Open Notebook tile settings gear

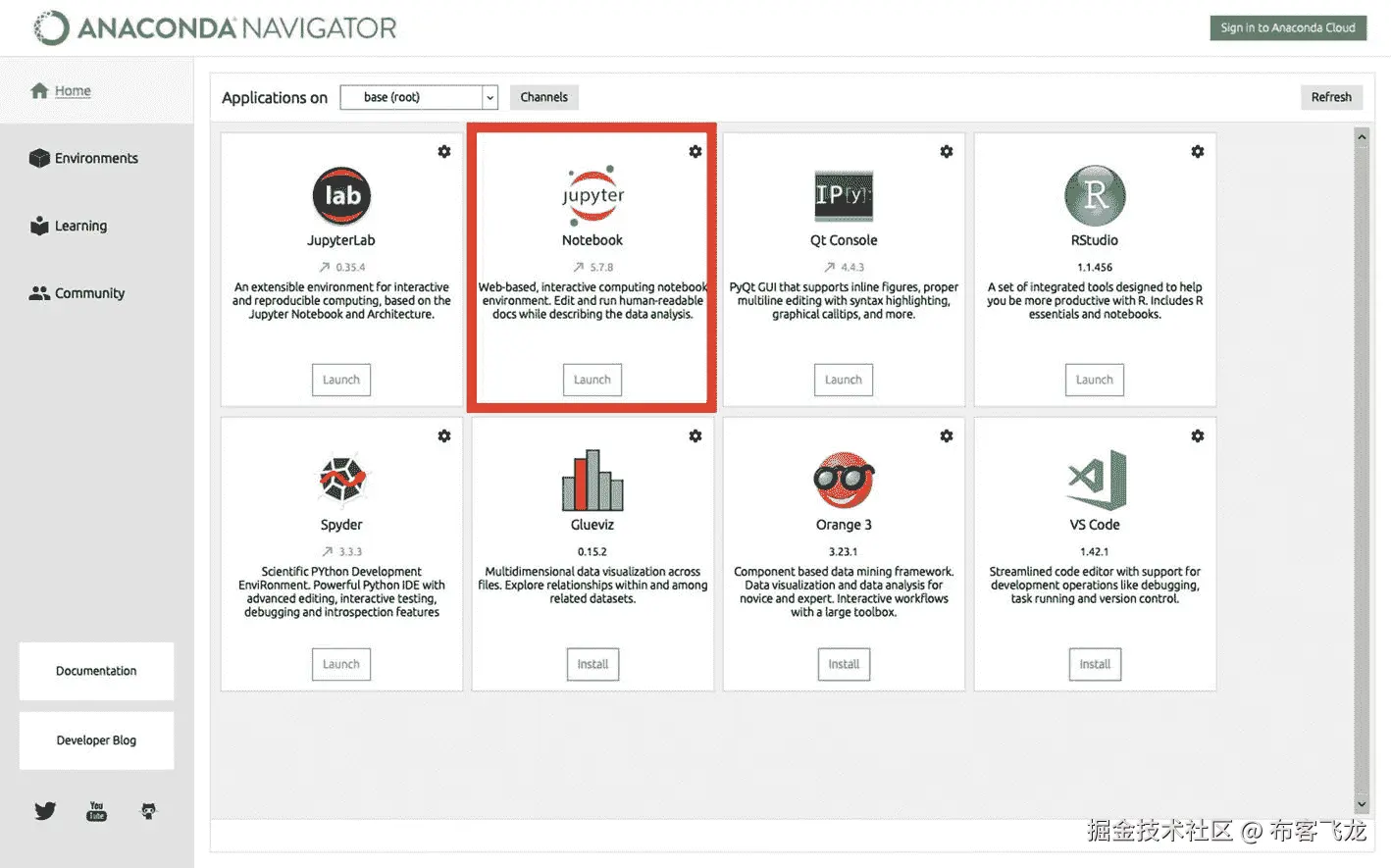coord(695,152)
